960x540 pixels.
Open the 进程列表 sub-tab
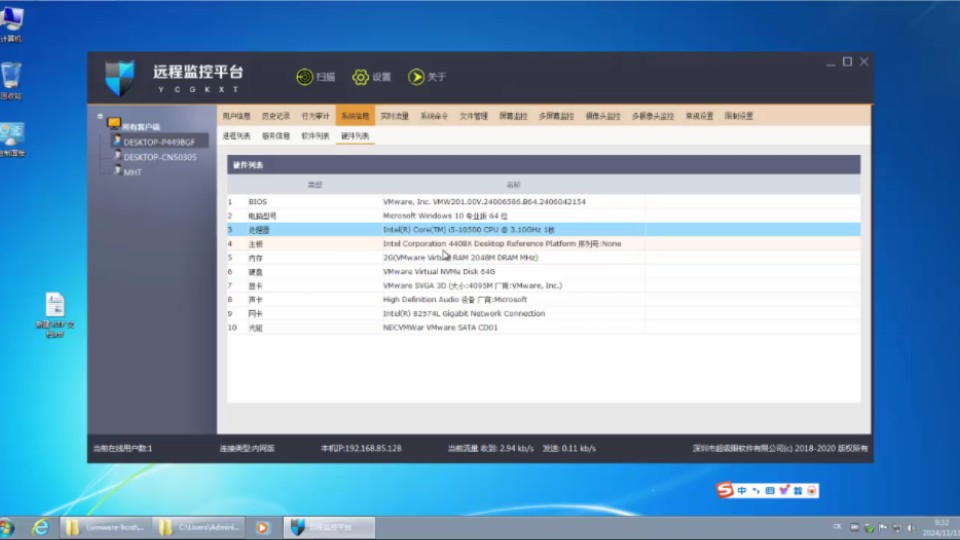(x=236, y=136)
